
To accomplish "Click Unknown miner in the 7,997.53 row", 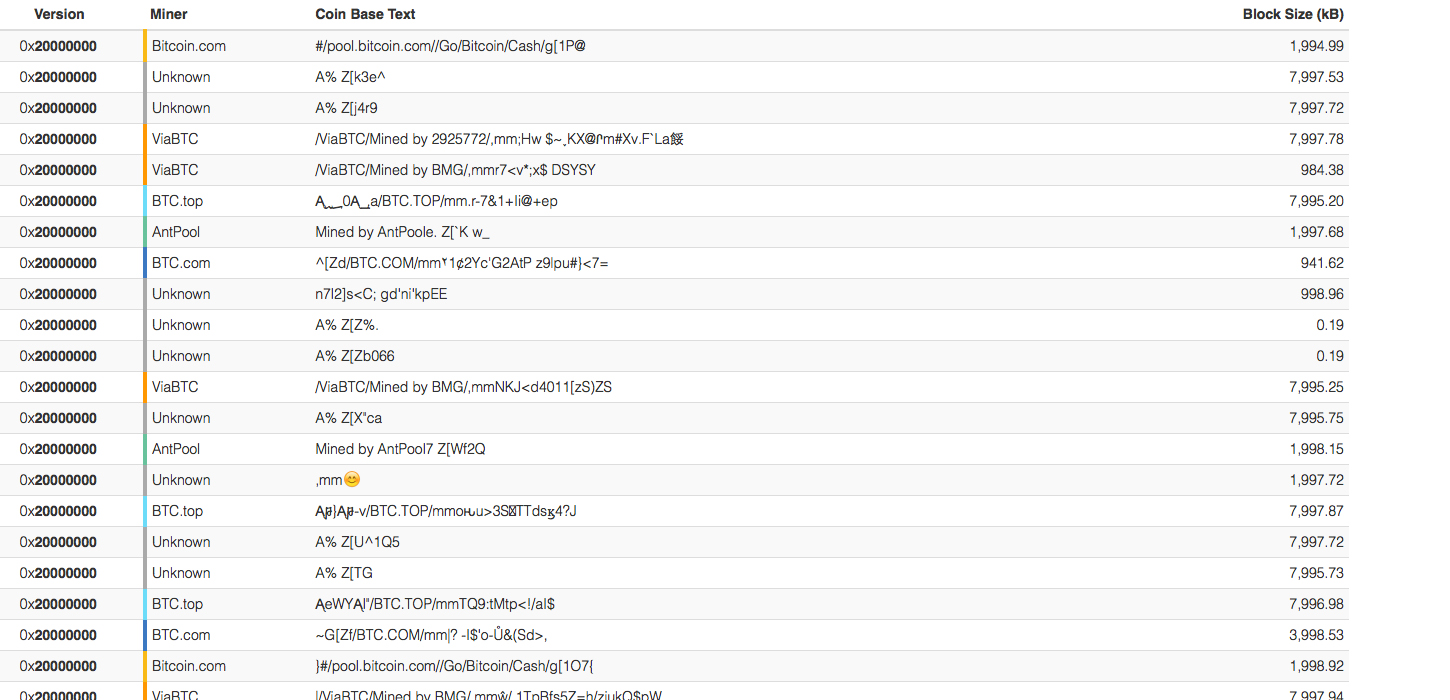I will [x=181, y=77].
